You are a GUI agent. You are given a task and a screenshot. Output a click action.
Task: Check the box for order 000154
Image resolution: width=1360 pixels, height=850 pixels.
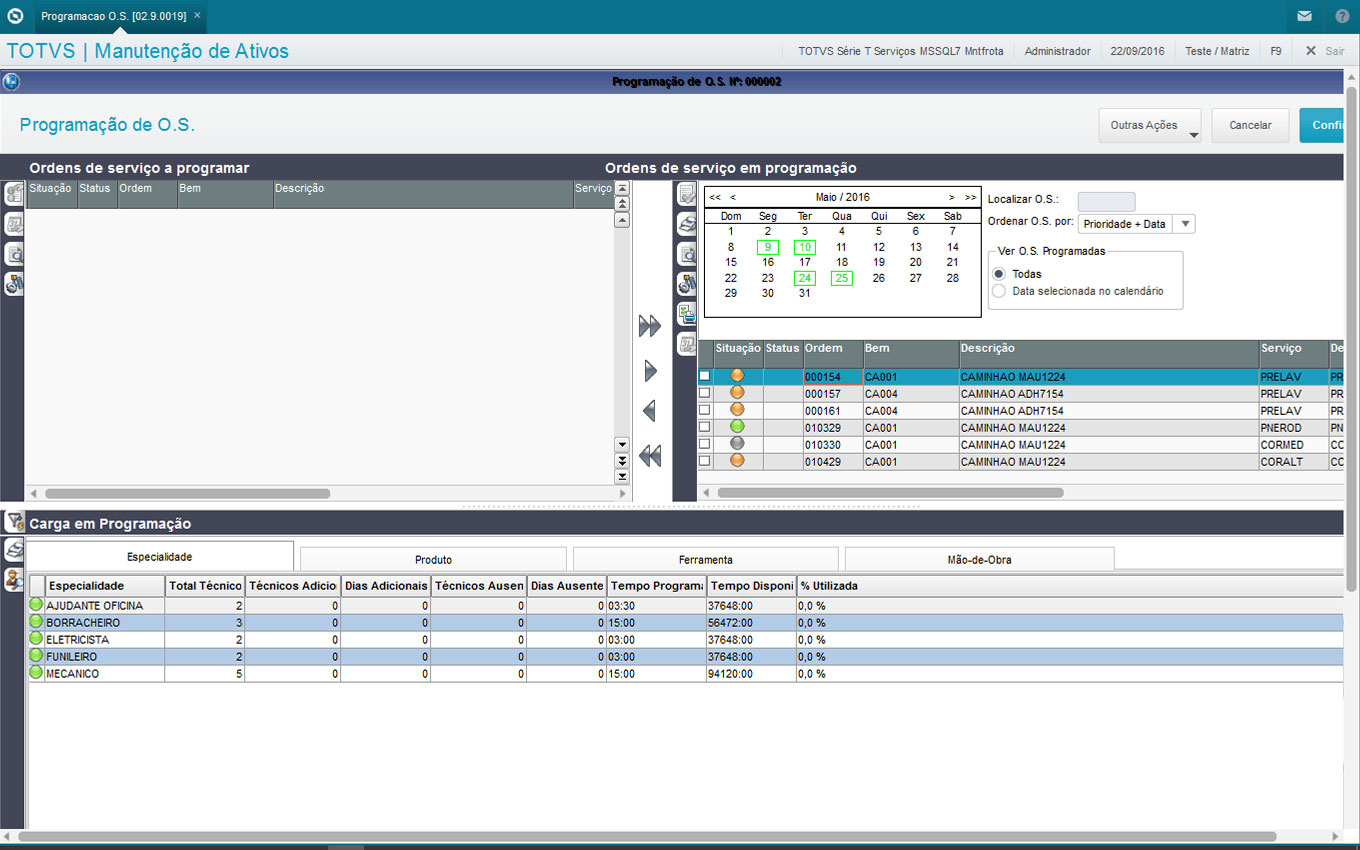(x=705, y=376)
